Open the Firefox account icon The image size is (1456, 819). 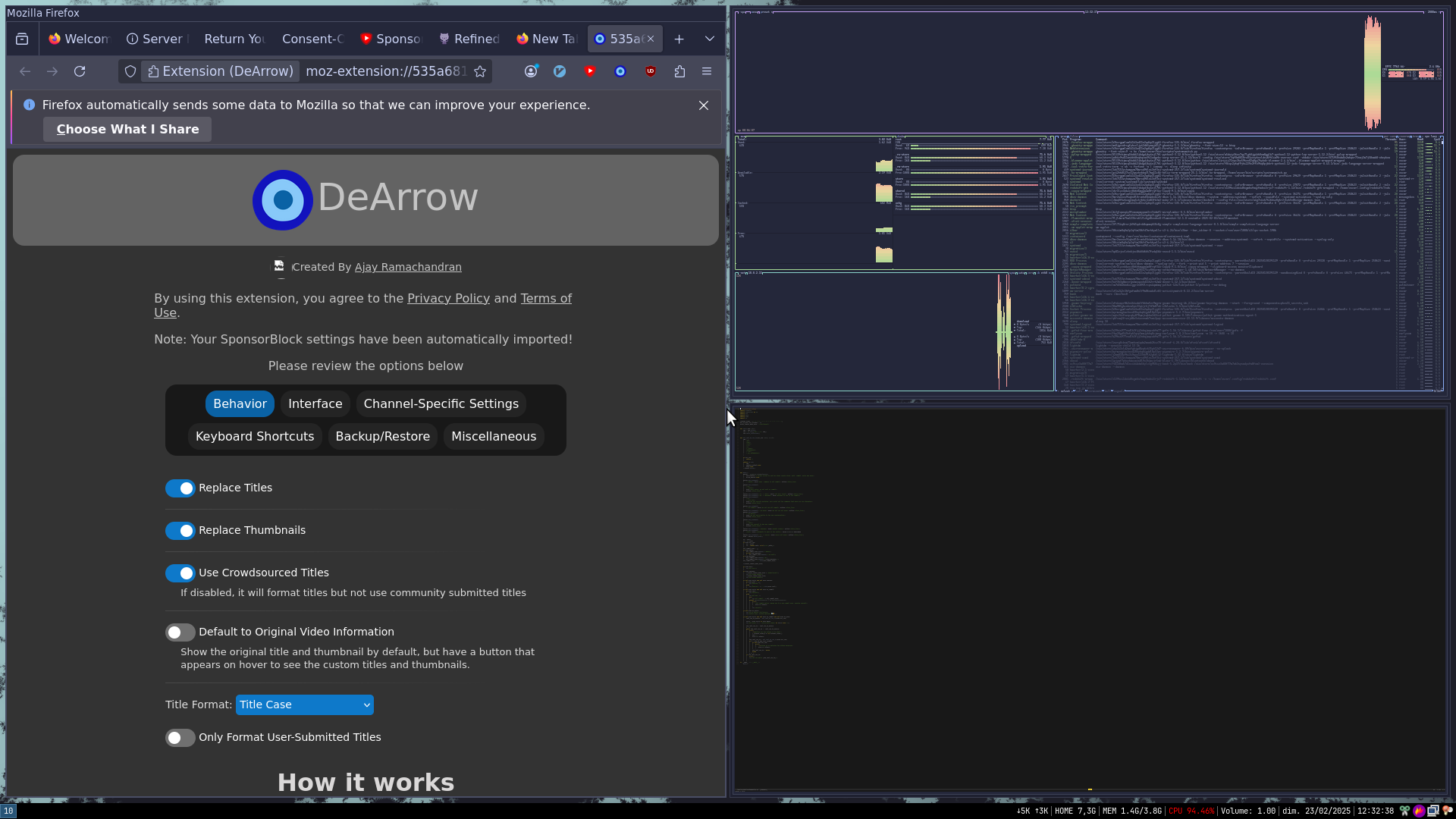point(531,71)
